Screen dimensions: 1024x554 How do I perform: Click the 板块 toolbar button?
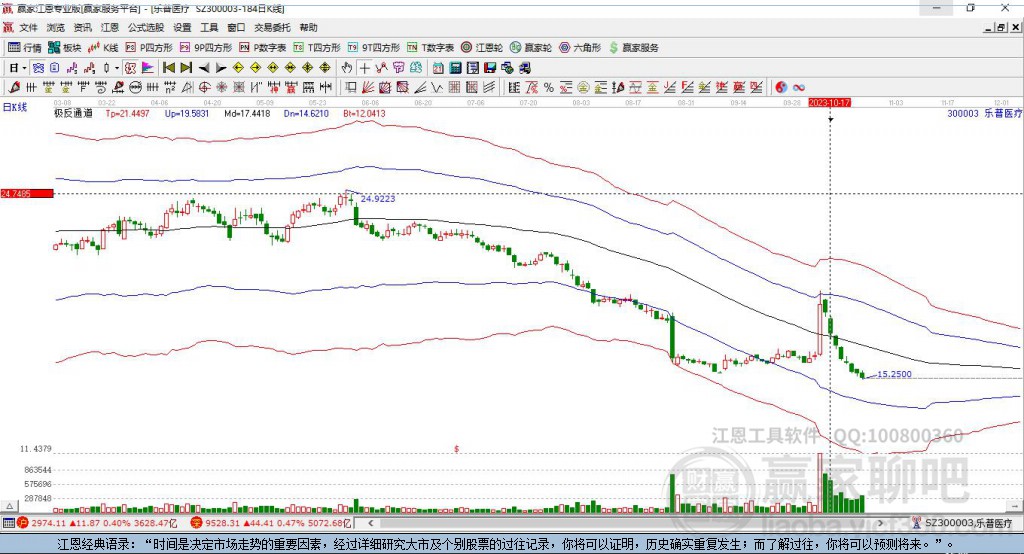(65, 48)
